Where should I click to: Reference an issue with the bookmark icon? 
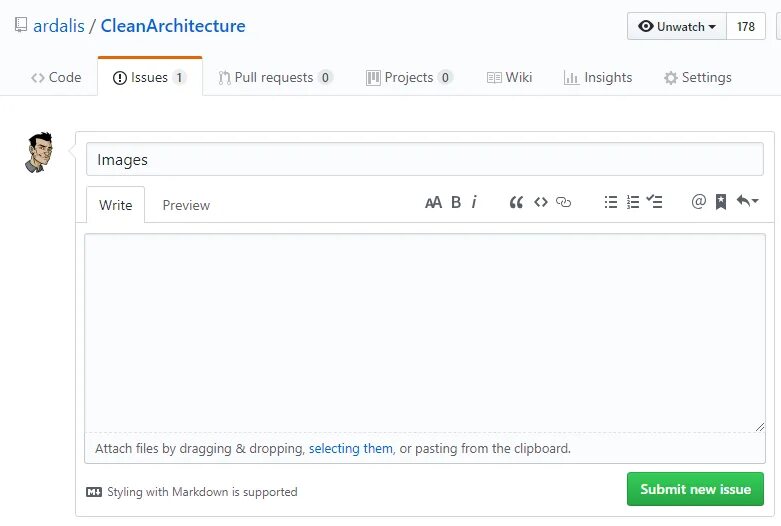pos(720,202)
